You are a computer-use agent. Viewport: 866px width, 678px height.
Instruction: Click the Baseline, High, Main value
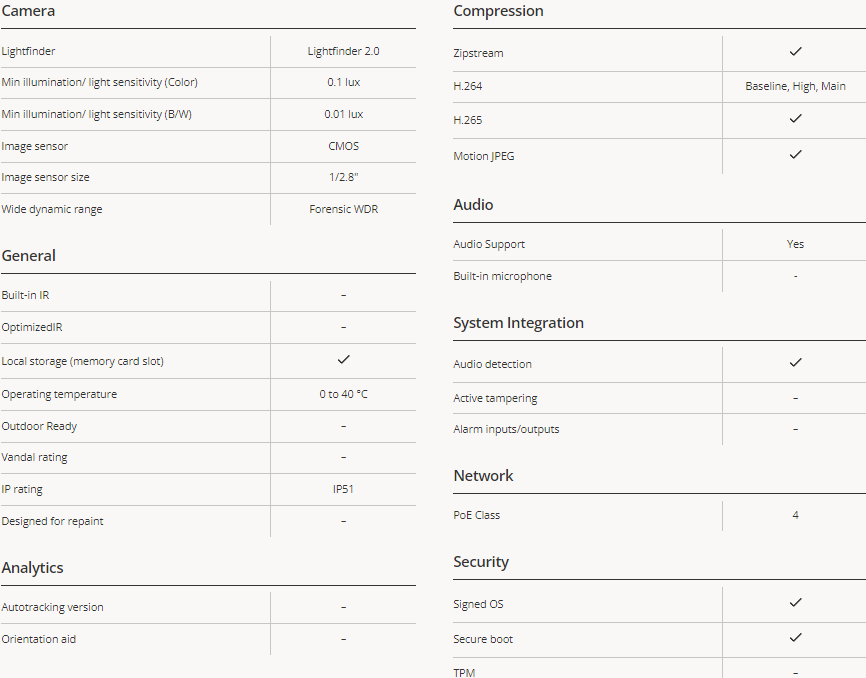[795, 86]
